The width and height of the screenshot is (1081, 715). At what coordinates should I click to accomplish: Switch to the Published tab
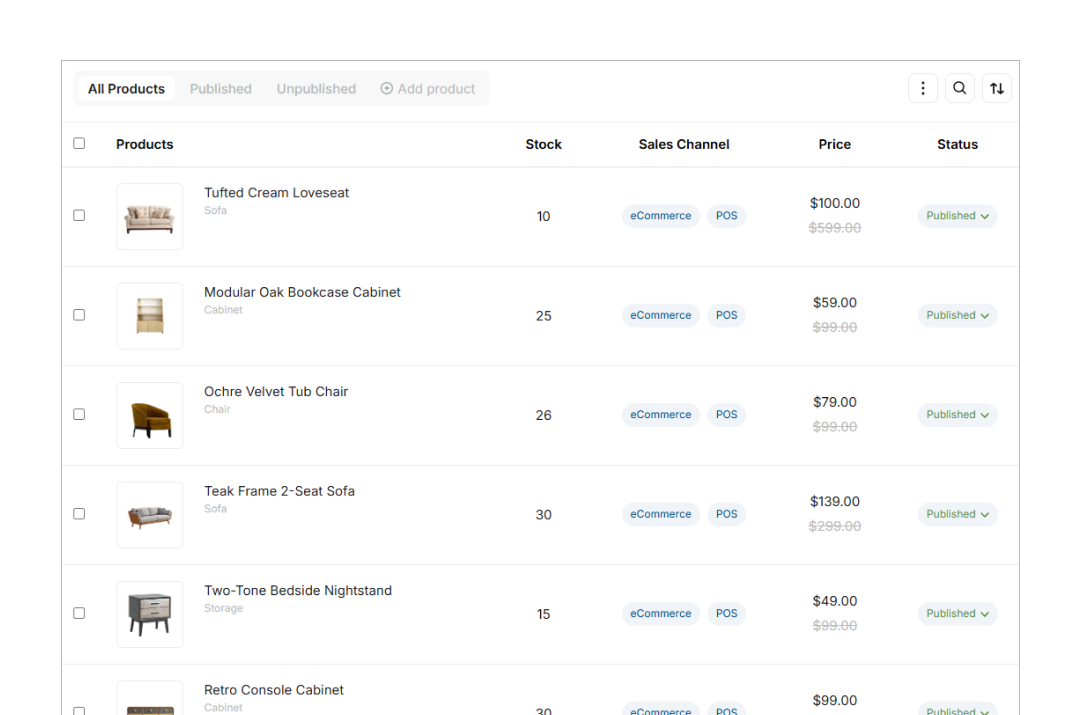pos(221,89)
